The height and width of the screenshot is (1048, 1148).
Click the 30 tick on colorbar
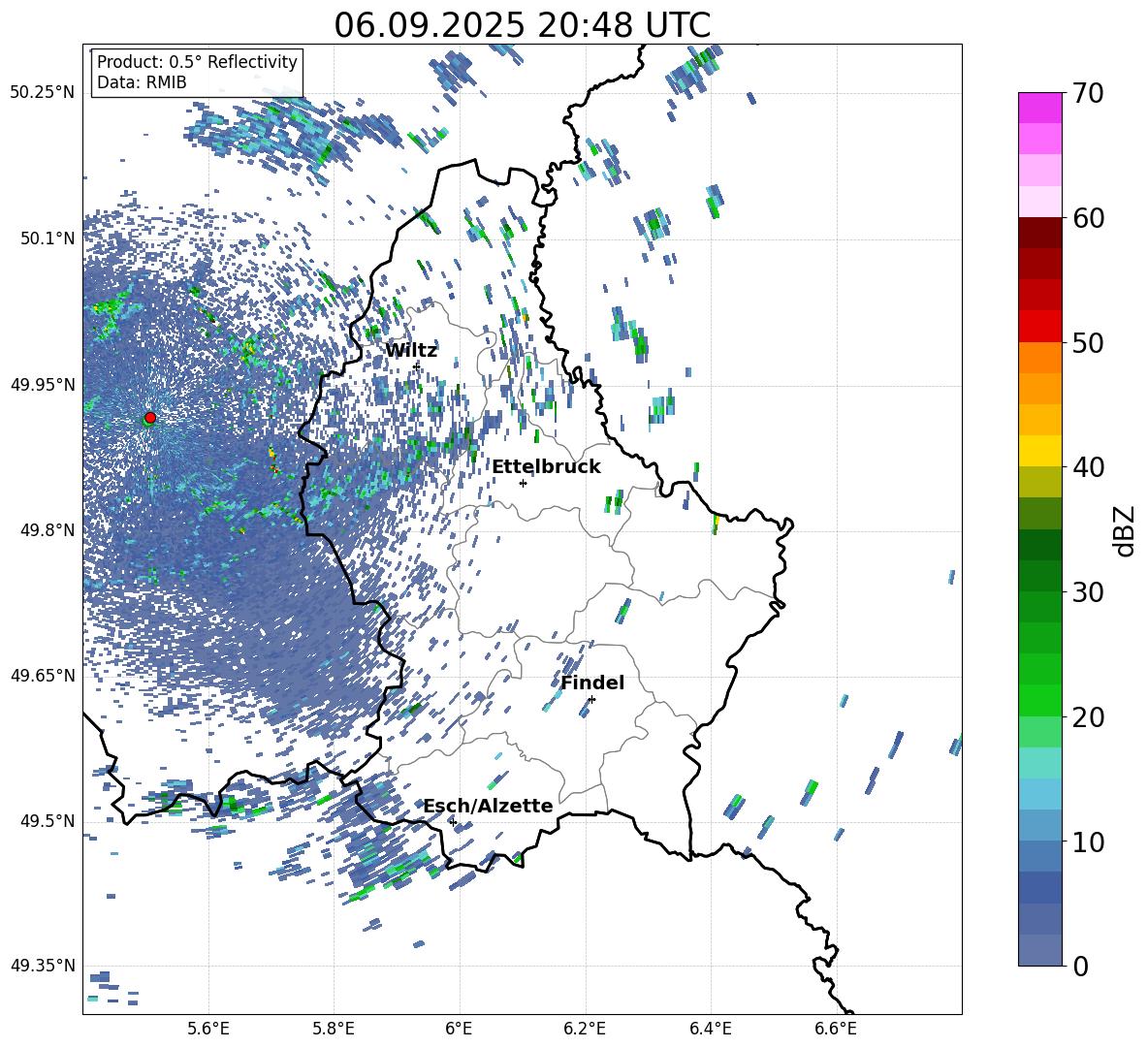[x=1088, y=592]
